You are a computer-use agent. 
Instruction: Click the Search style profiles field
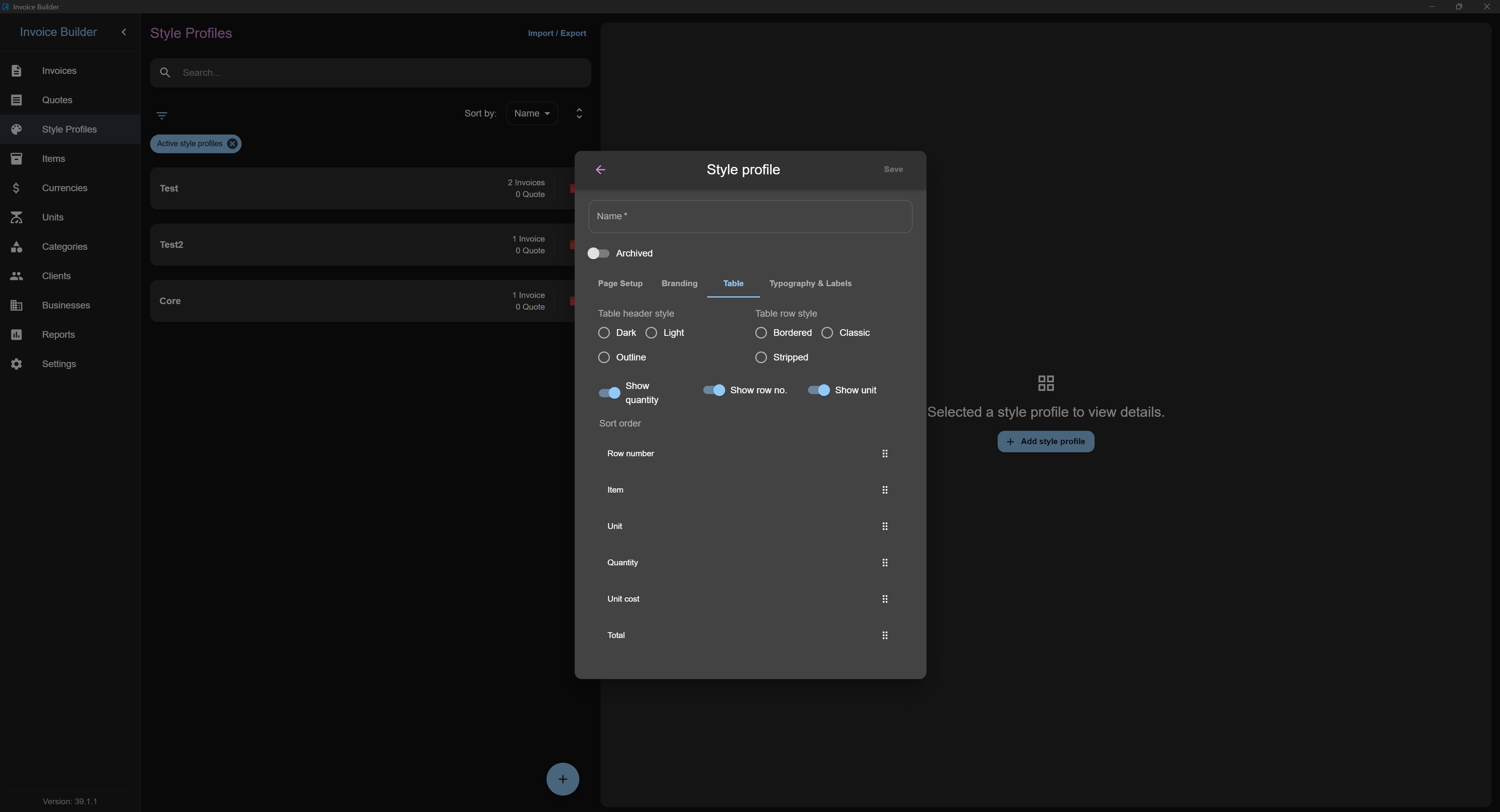point(370,73)
